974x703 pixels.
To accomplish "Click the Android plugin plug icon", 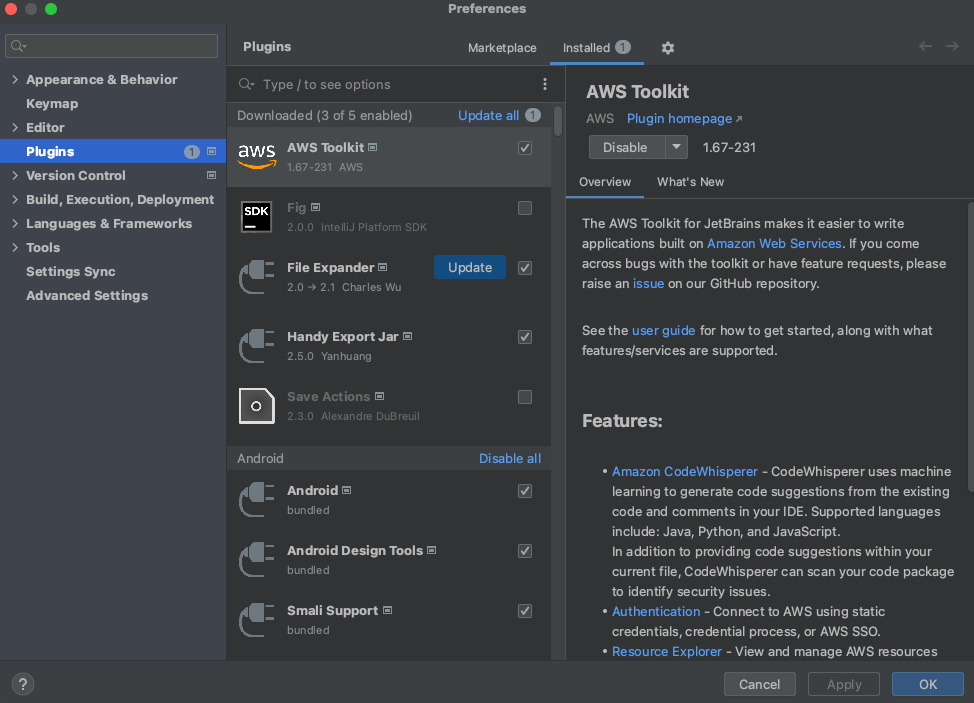I will pos(257,500).
